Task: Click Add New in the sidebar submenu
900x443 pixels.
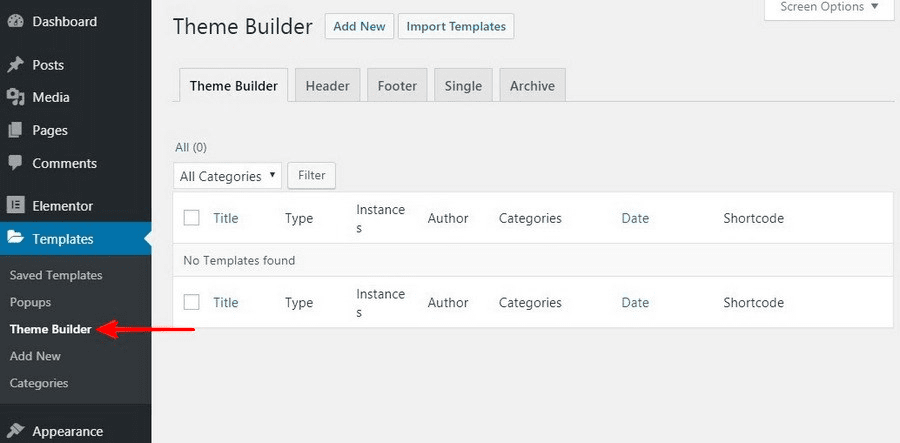Action: [35, 356]
